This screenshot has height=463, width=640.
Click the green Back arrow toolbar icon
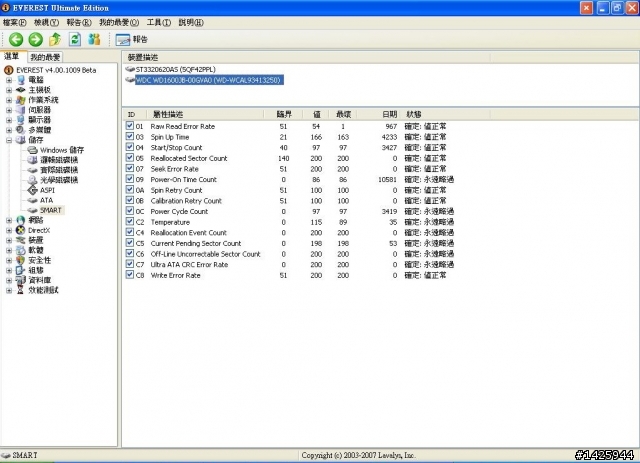16,39
